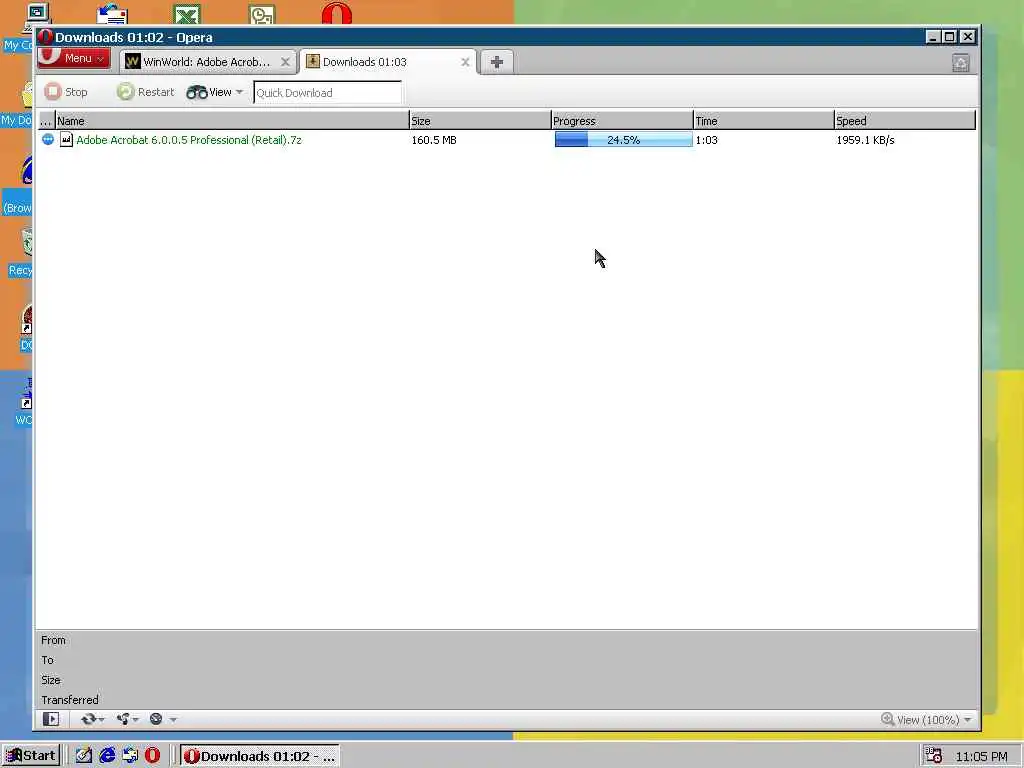Click the 1959.1 KB/s speed value

coord(865,140)
